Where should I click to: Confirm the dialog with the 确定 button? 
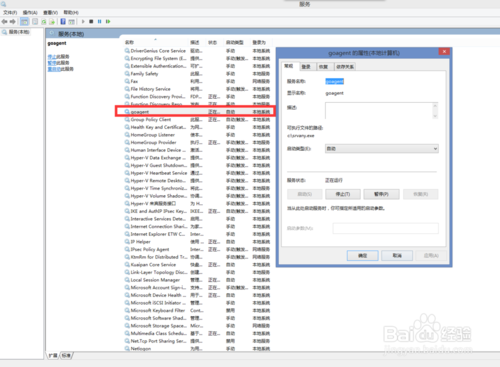(363, 256)
